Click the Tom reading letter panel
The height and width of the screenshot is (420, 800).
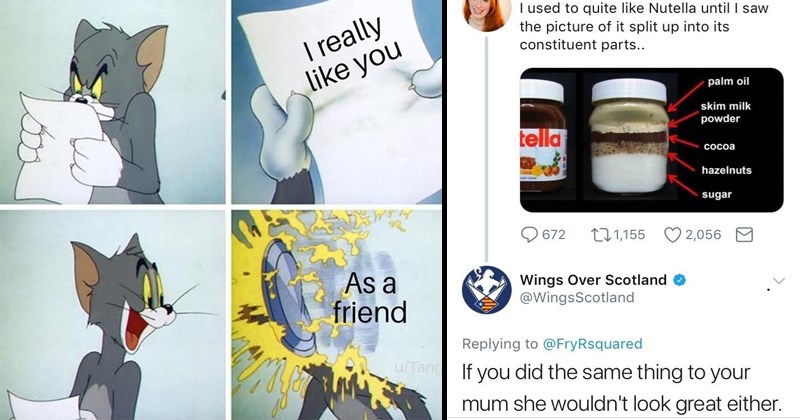112,102
